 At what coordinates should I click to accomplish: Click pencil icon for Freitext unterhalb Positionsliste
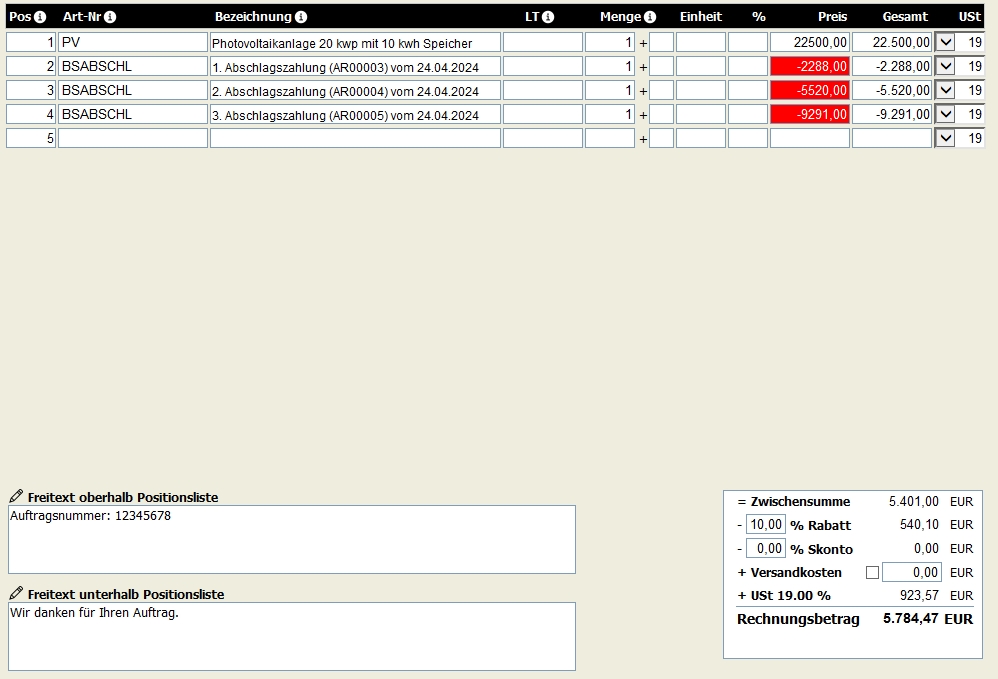point(17,593)
